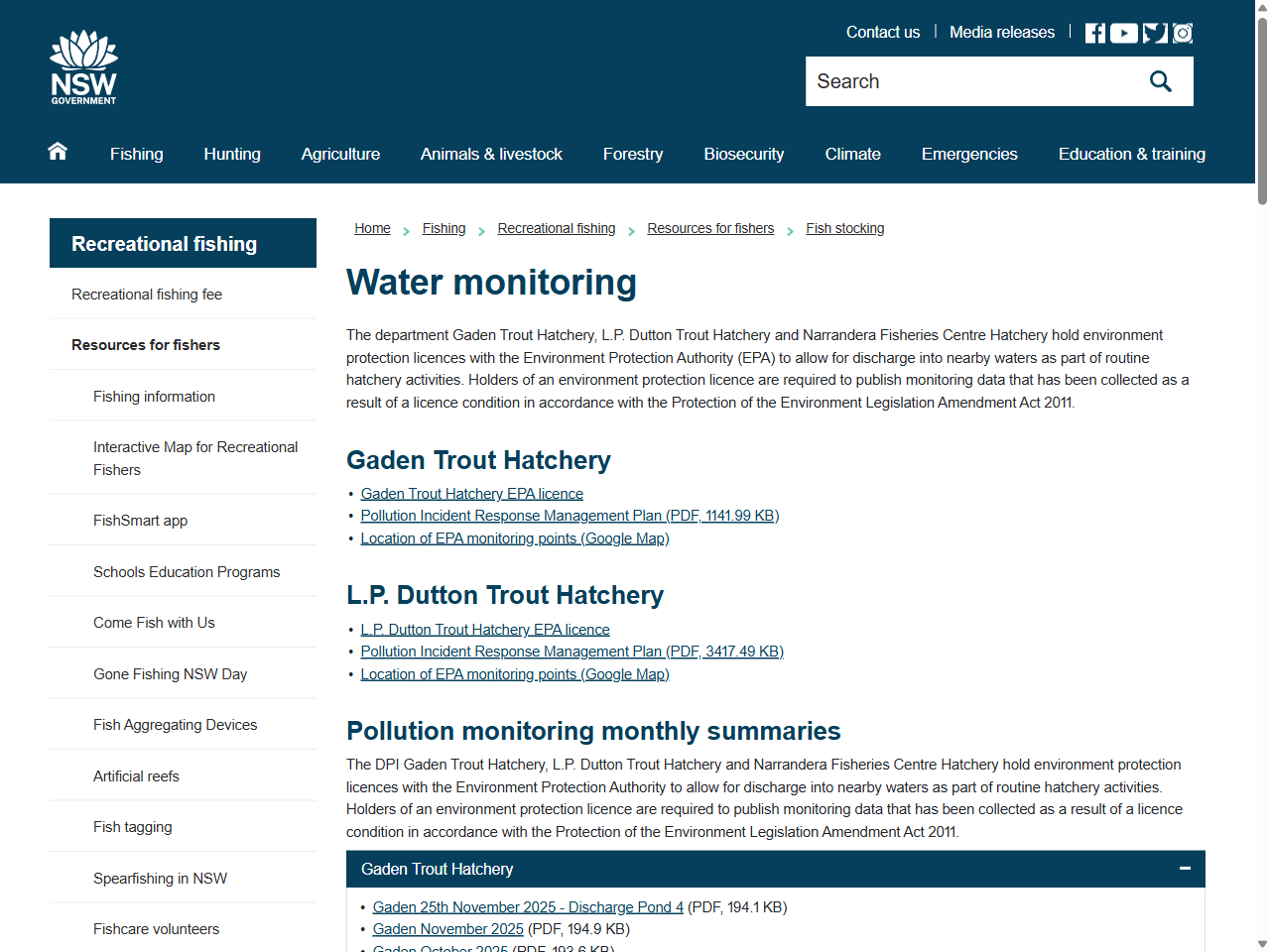The height and width of the screenshot is (952, 1270).
Task: Click the NSW Government logo
Action: point(83,65)
